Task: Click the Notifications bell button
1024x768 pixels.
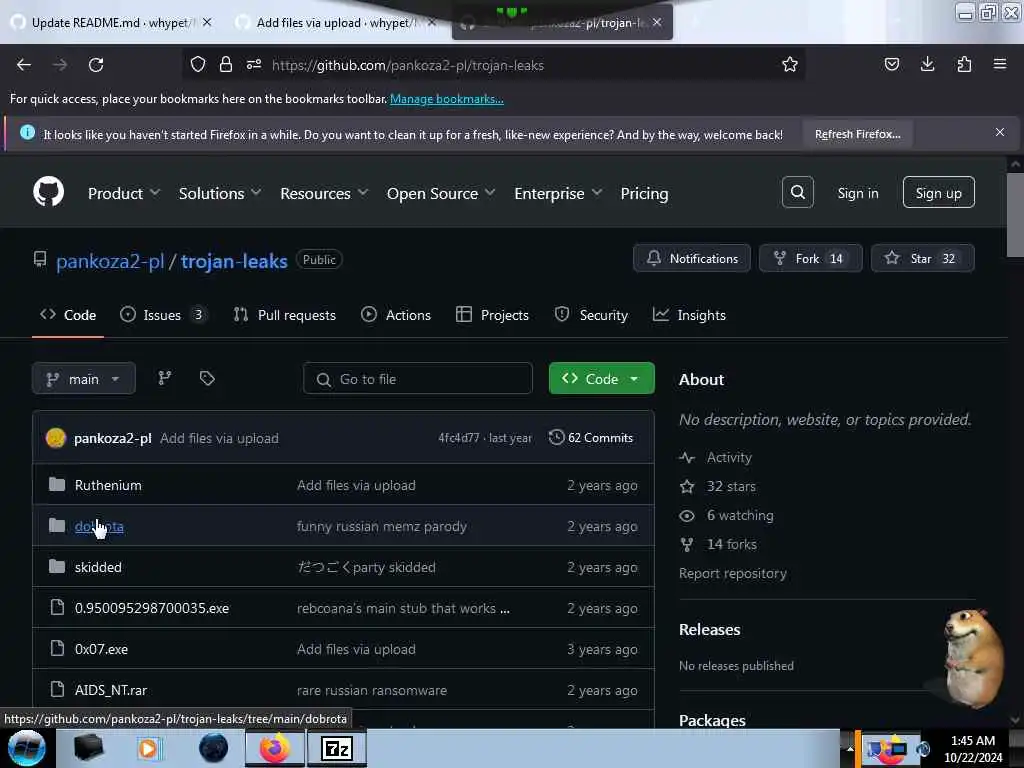Action: 692,258
